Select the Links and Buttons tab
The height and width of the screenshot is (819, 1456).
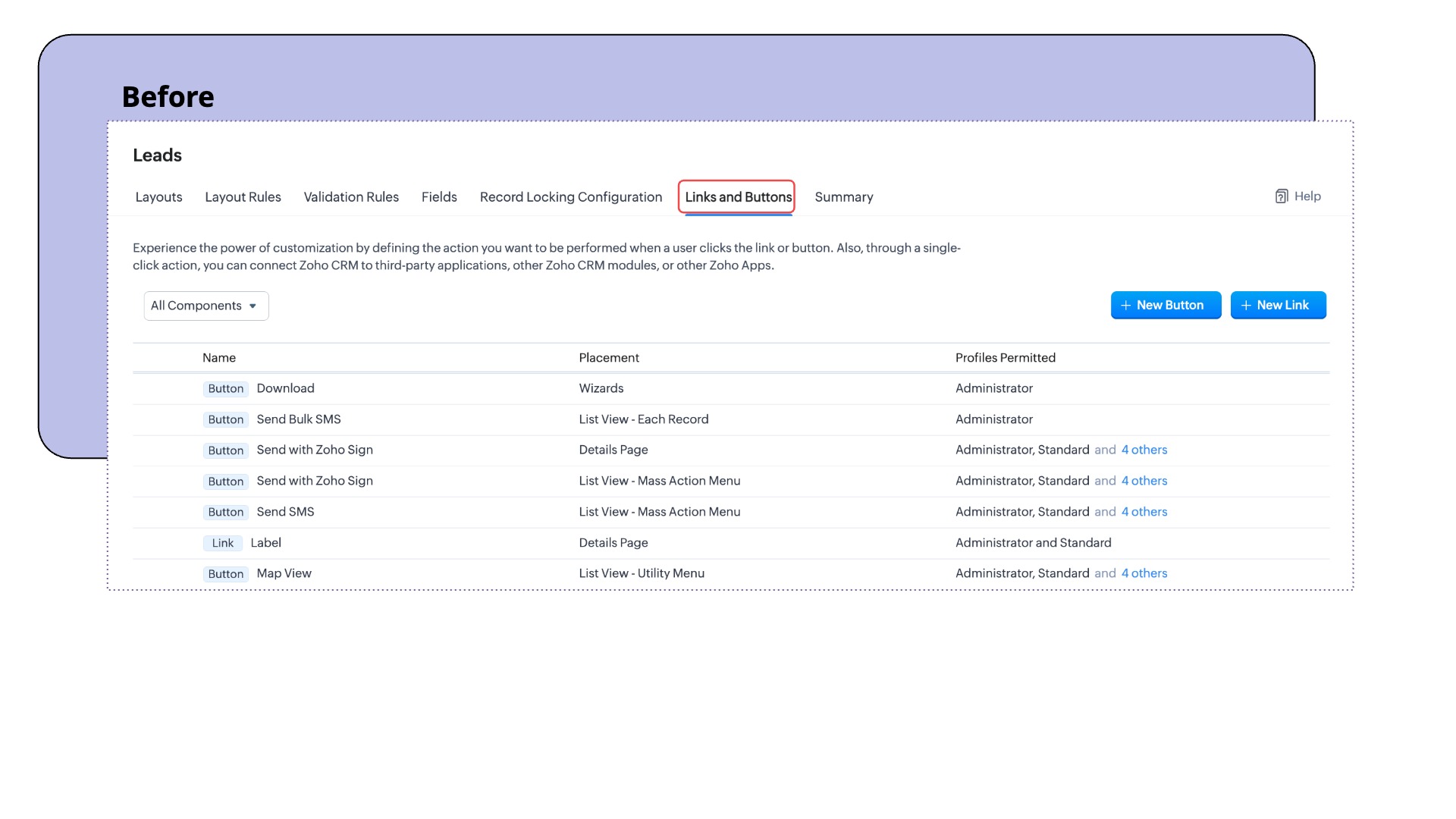click(x=738, y=197)
